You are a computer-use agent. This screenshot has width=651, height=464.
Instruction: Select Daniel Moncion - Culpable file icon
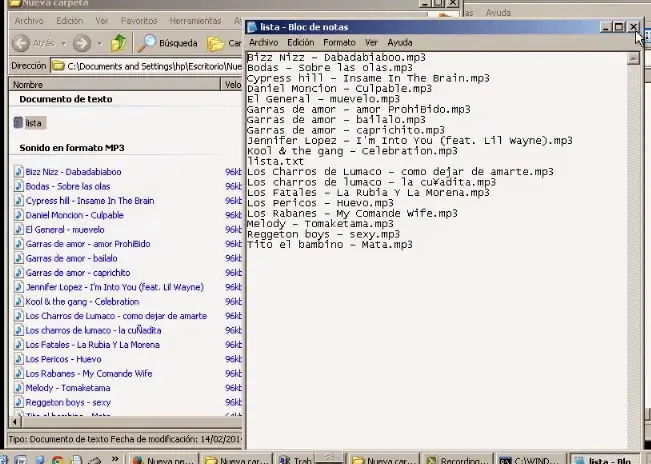[x=18, y=215]
